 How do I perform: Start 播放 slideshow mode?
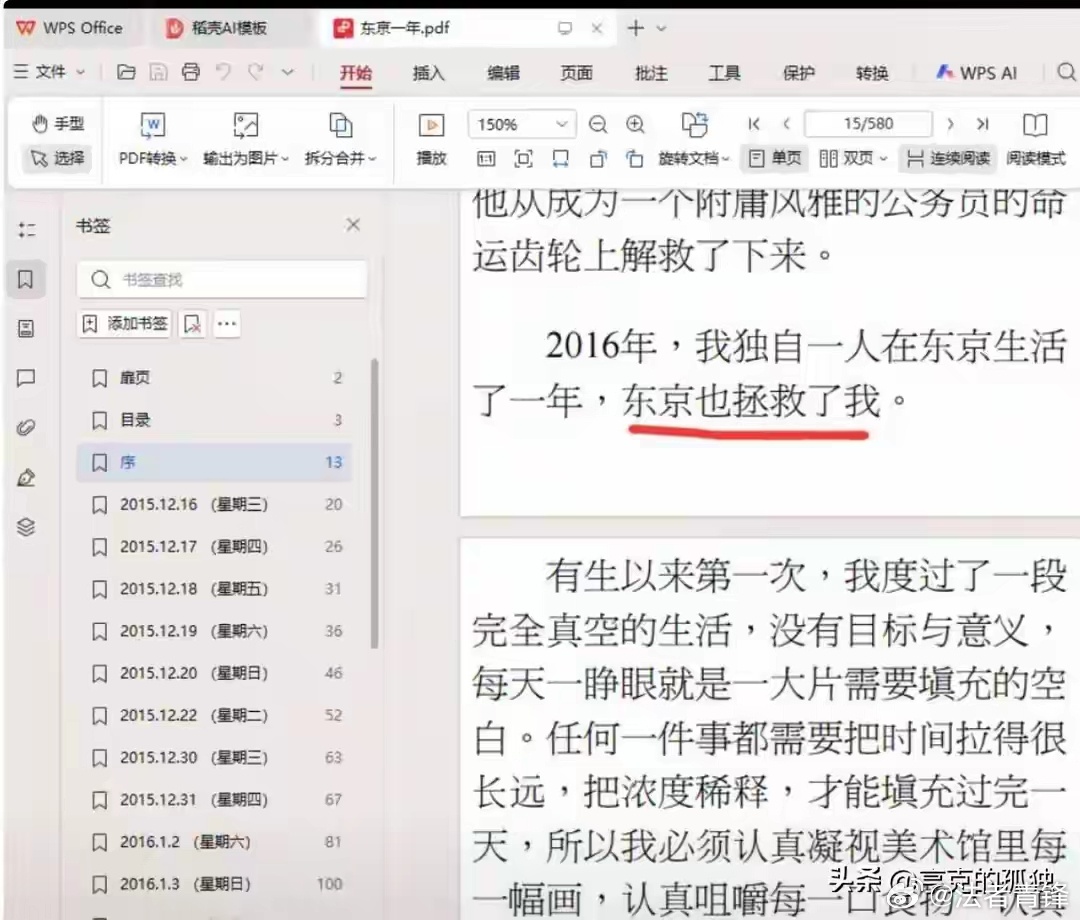pos(432,140)
